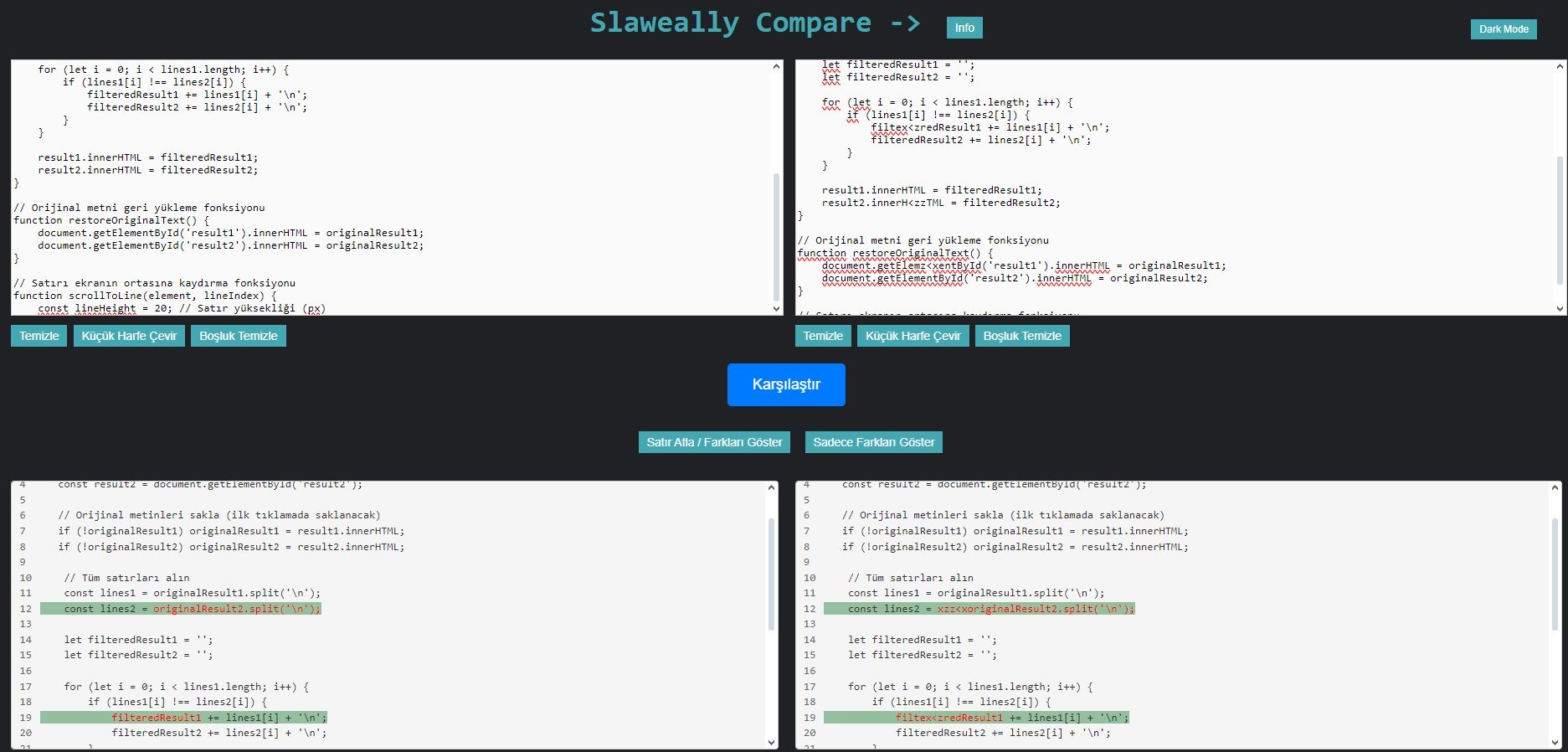Viewport: 1568px width, 752px height.
Task: Click 'let filteredResult1' line 14 in left result
Action: click(139, 640)
